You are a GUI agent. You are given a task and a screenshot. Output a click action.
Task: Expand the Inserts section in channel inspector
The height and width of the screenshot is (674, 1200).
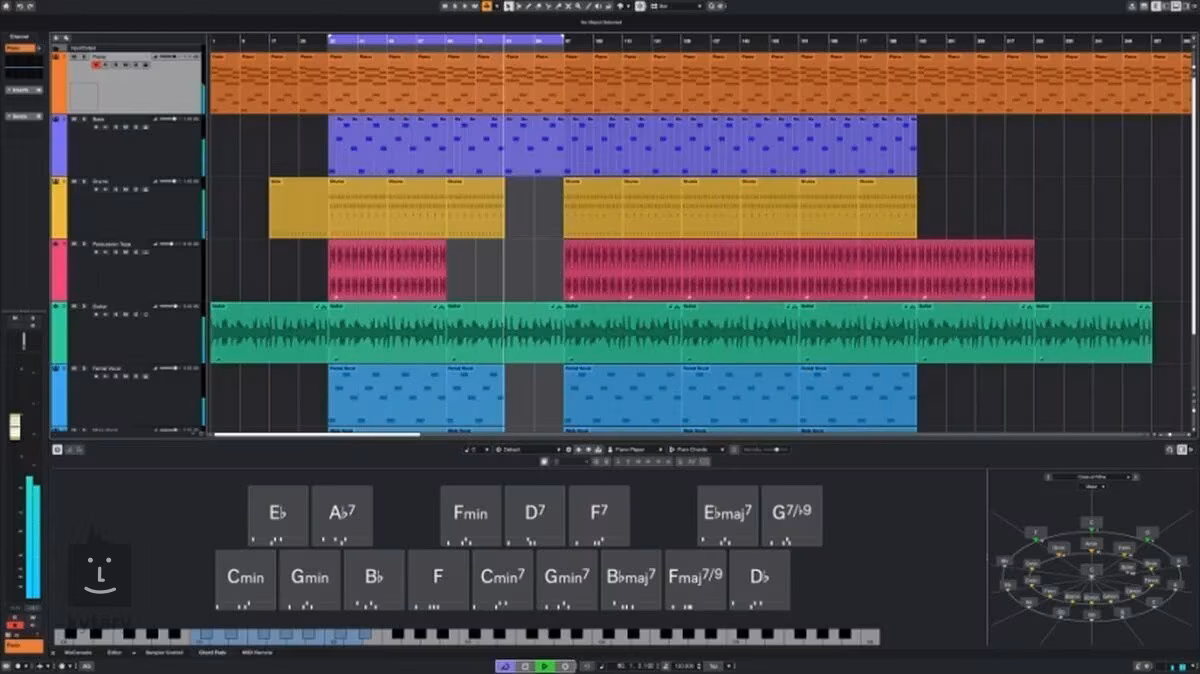[x=24, y=90]
